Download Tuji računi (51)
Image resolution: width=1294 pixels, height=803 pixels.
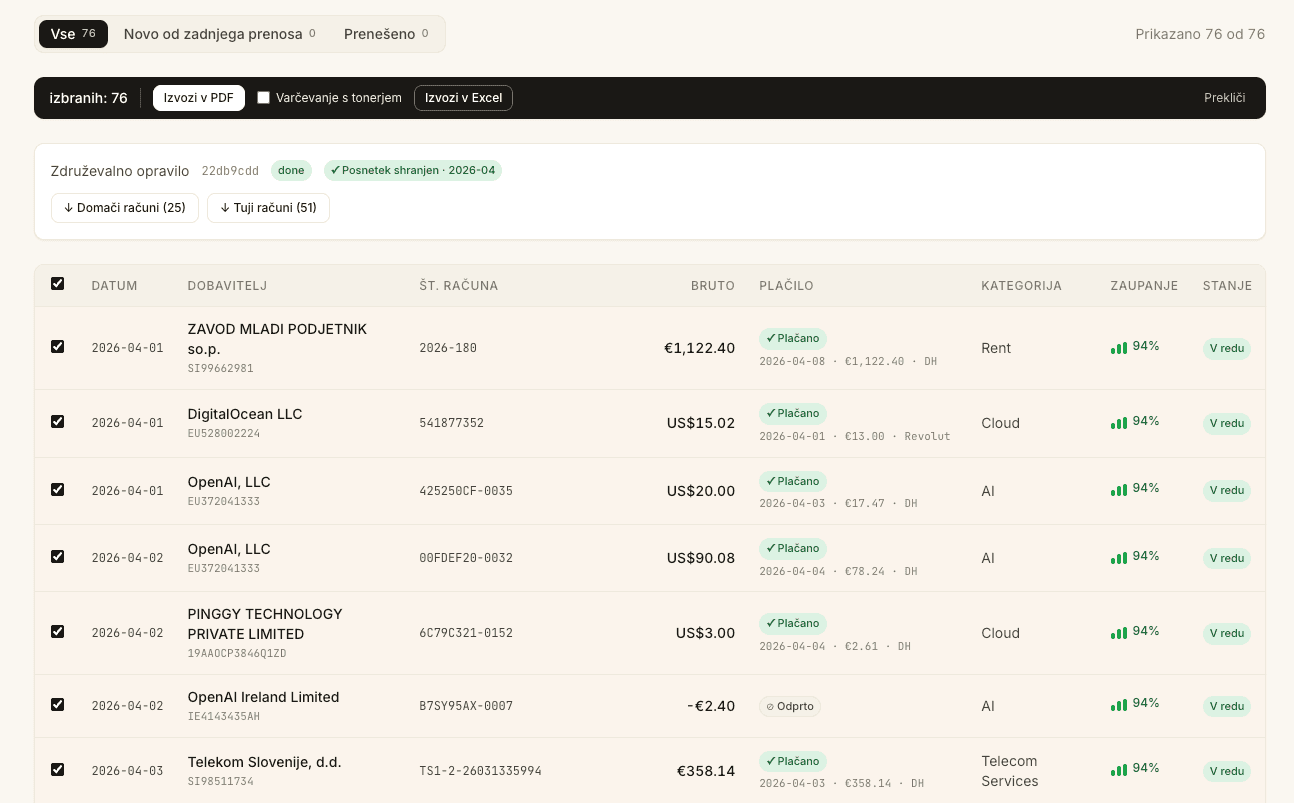[268, 208]
